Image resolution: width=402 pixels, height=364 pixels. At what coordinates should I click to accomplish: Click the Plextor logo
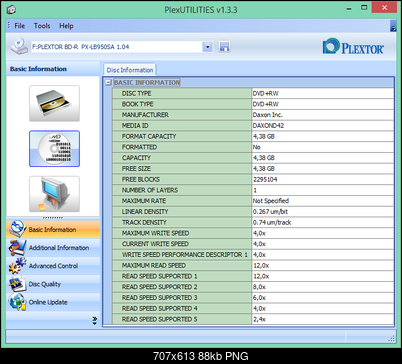coord(353,46)
